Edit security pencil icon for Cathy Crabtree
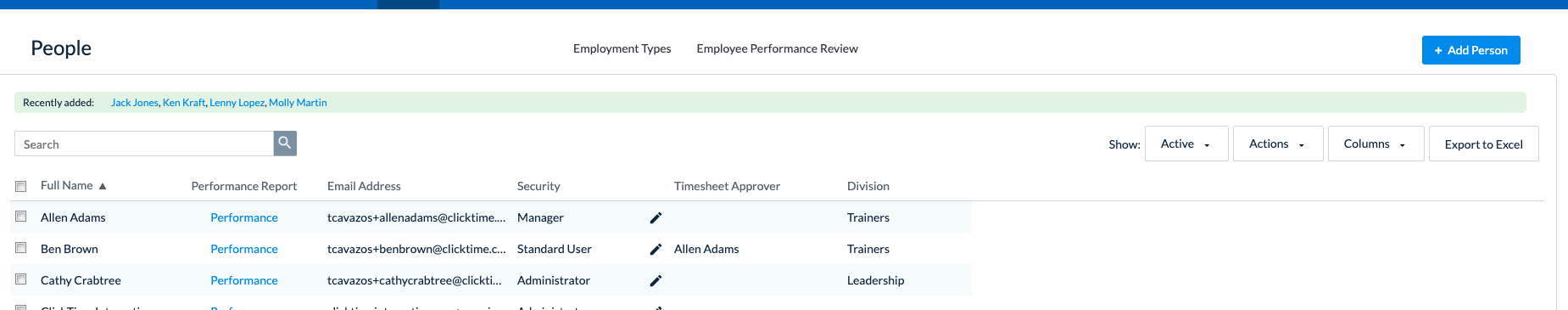This screenshot has width=1568, height=310. tap(656, 281)
